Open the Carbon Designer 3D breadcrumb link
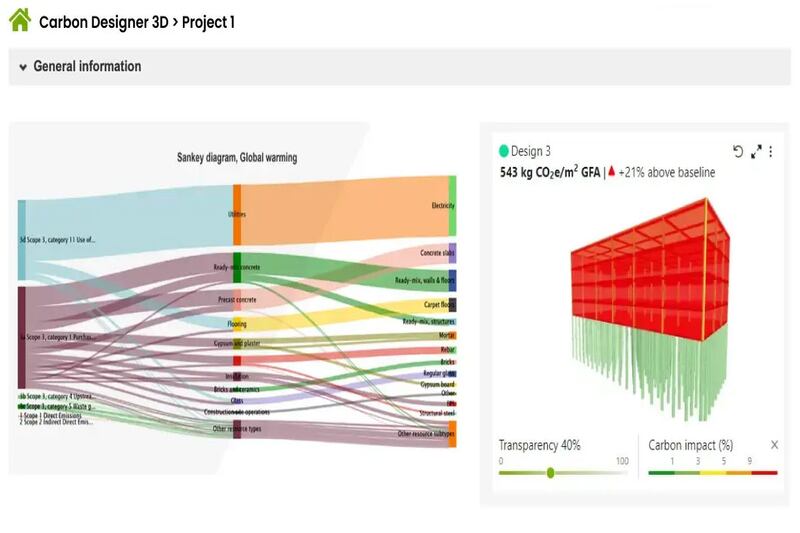The width and height of the screenshot is (800, 533). 103,21
